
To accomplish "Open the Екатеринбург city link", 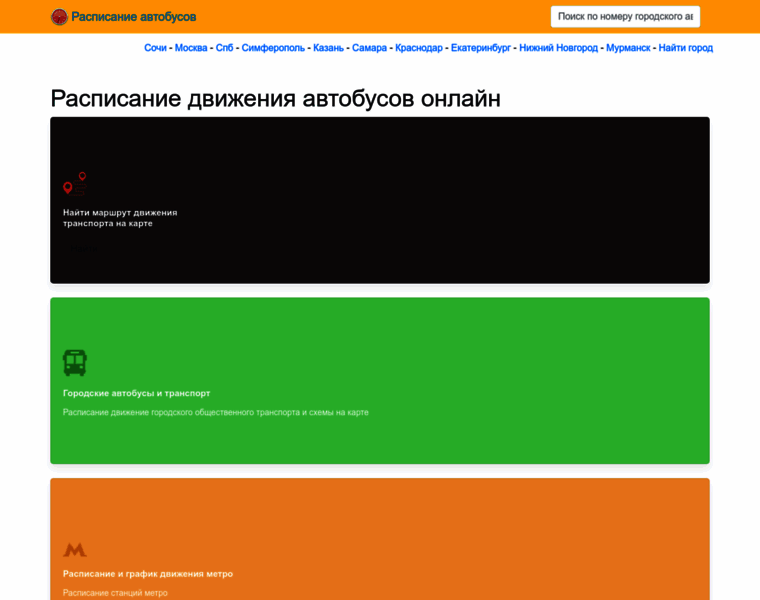I will (x=481, y=48).
